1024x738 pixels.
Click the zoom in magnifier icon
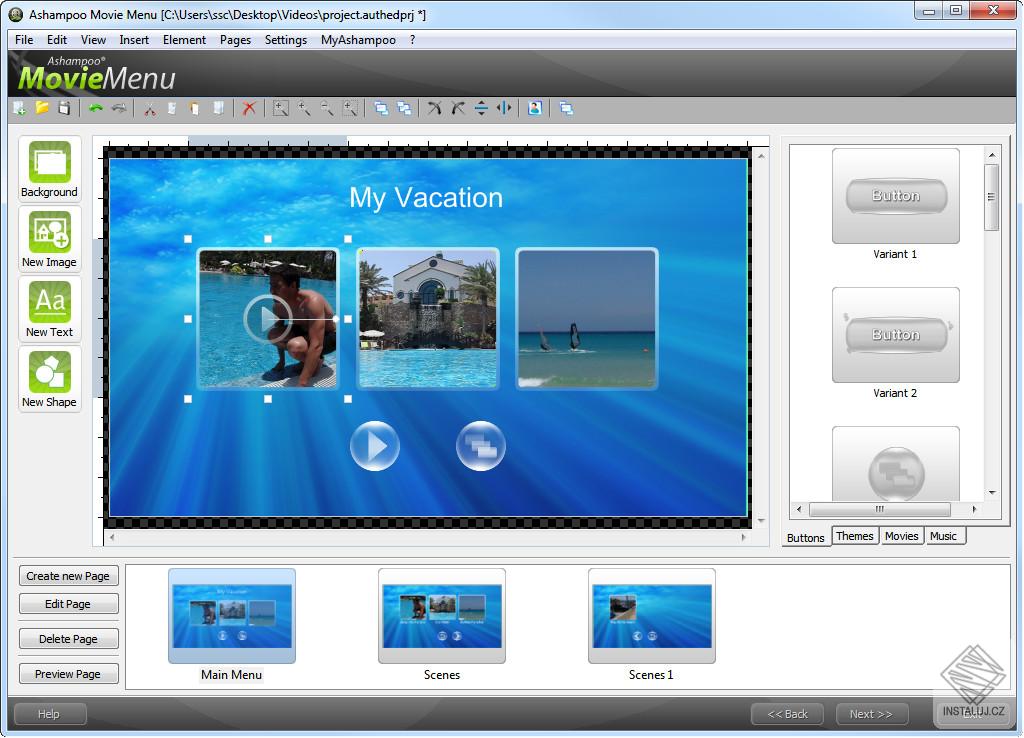304,108
